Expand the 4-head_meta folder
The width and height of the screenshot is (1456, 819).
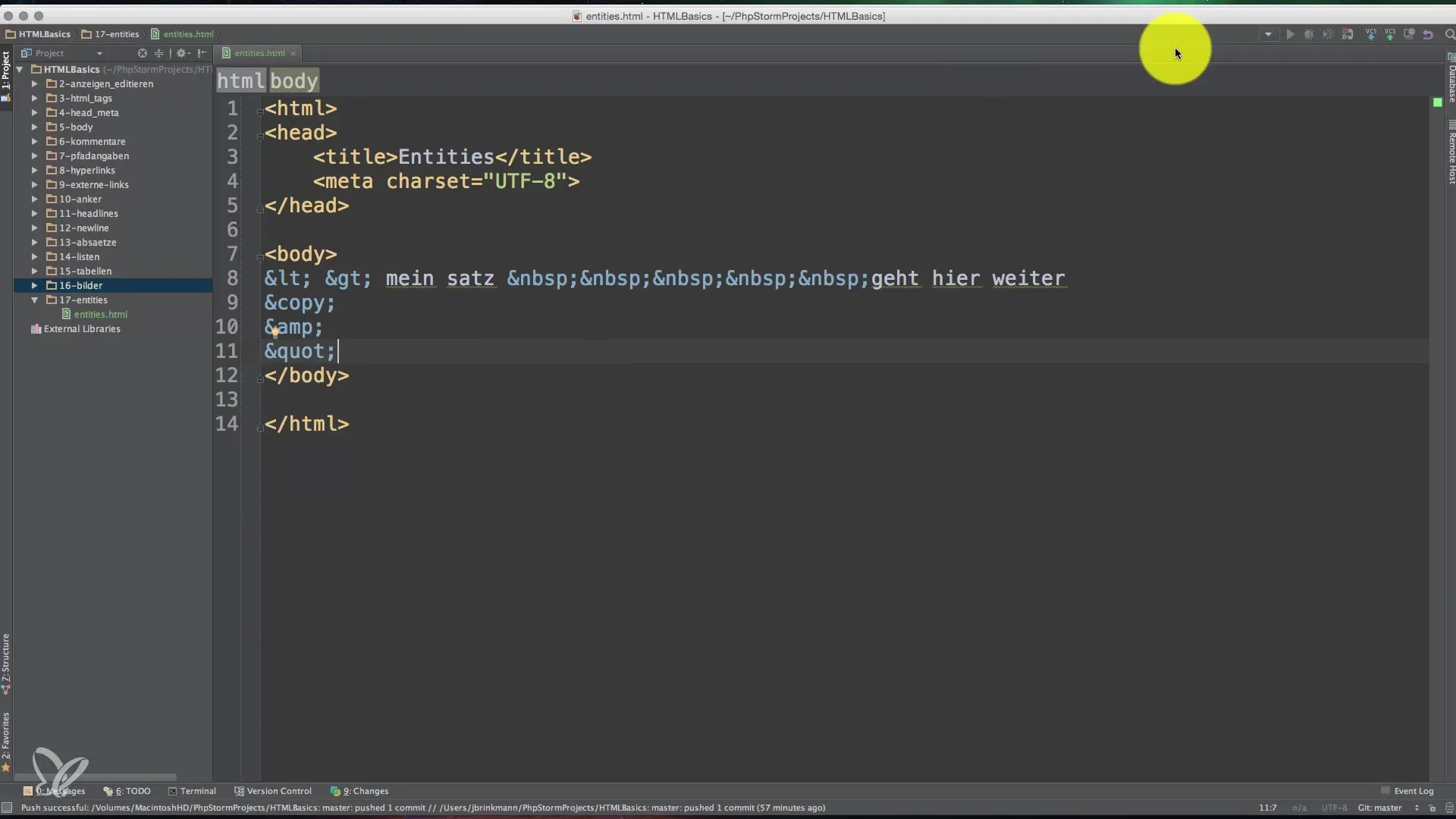click(34, 113)
